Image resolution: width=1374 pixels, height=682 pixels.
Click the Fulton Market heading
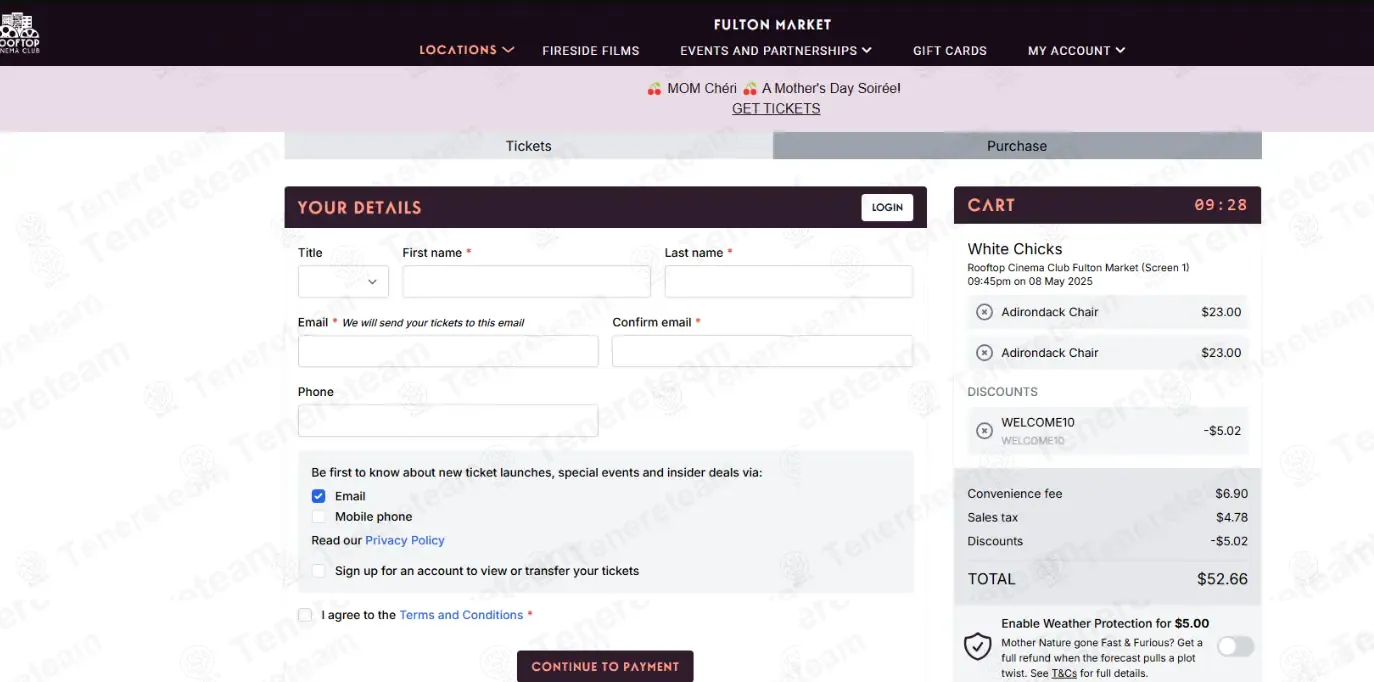(x=772, y=24)
